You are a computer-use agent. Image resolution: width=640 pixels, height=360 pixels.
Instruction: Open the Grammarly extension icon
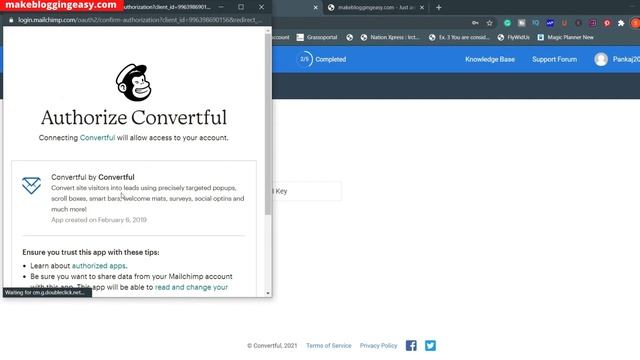(x=507, y=23)
